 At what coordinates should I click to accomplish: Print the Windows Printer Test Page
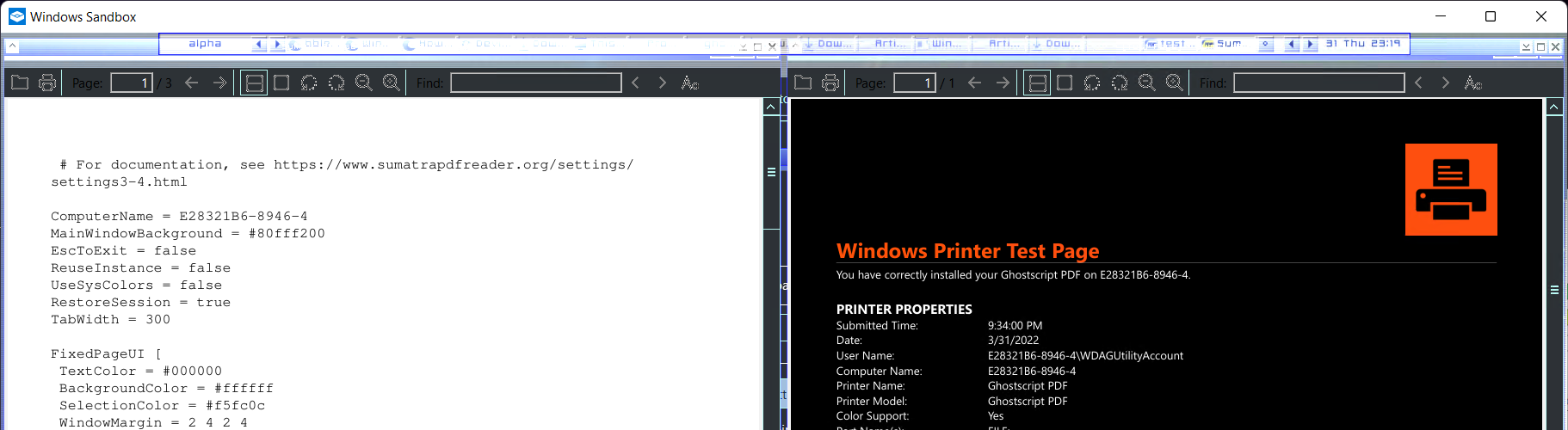(830, 83)
